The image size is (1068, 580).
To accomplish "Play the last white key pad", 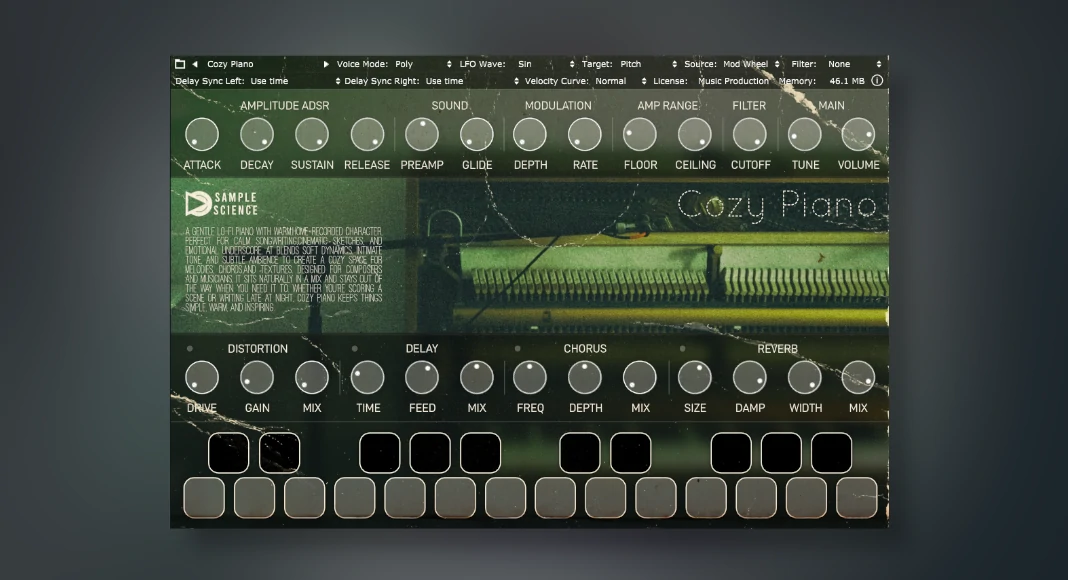I will pyautogui.click(x=857, y=498).
